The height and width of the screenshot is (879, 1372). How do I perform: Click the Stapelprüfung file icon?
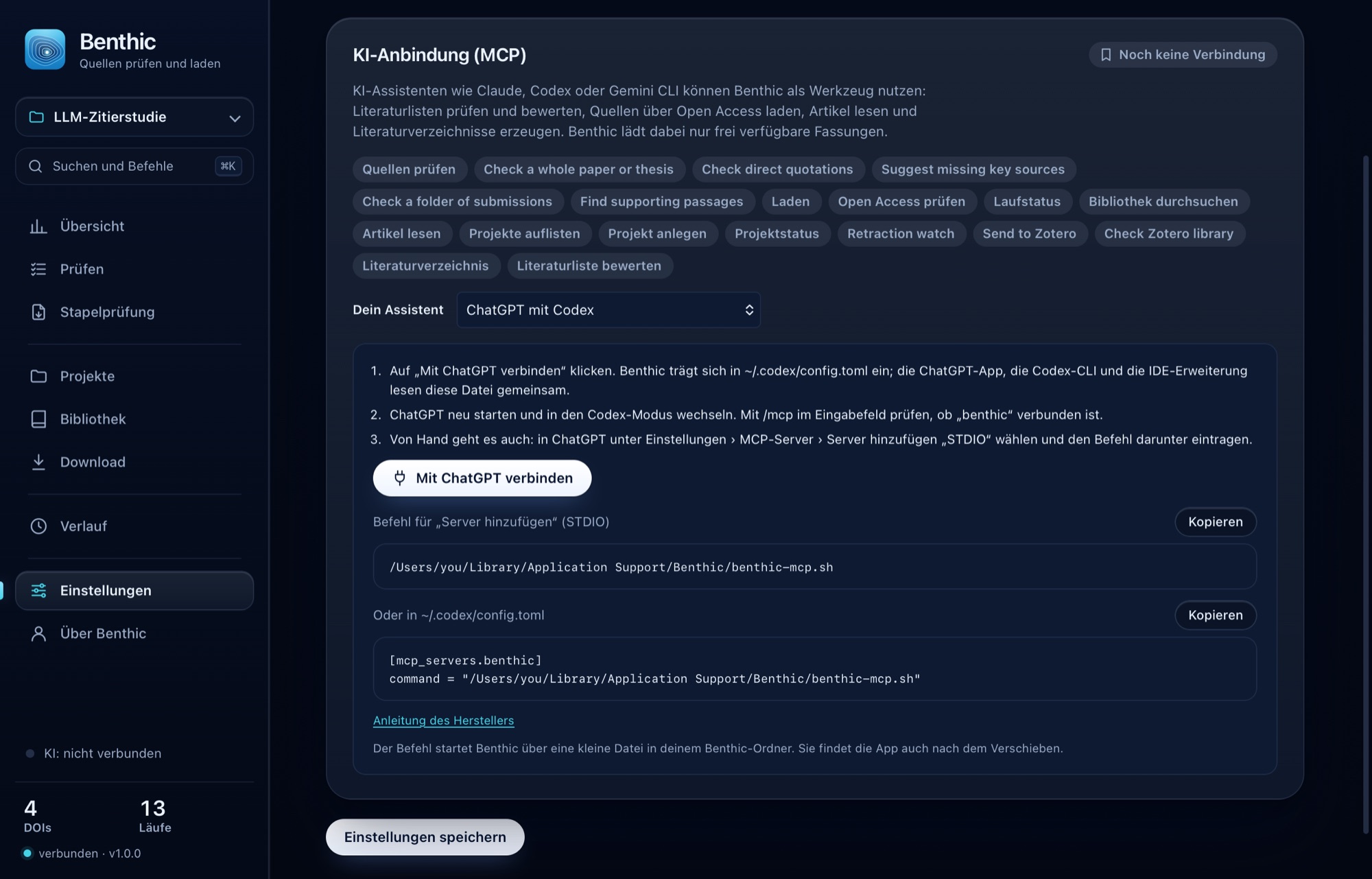point(38,312)
